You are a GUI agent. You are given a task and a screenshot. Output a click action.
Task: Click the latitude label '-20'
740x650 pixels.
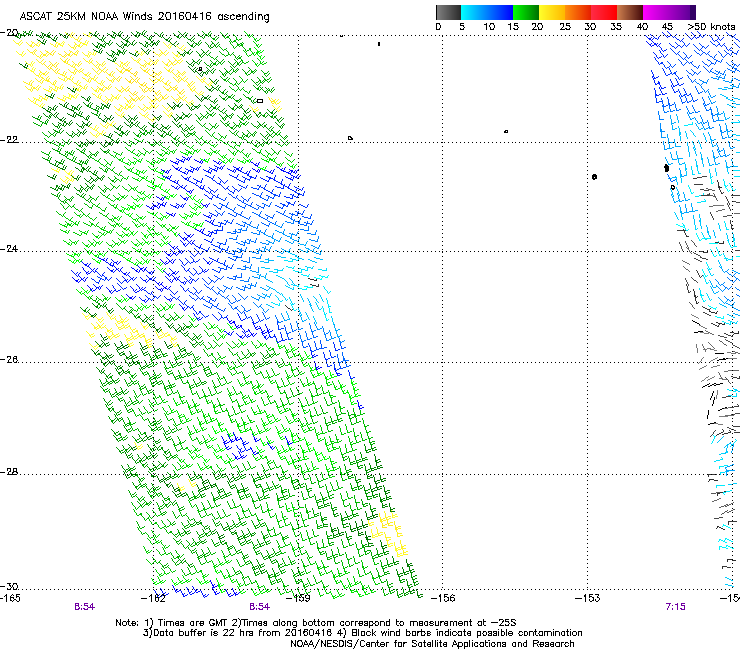[9, 33]
